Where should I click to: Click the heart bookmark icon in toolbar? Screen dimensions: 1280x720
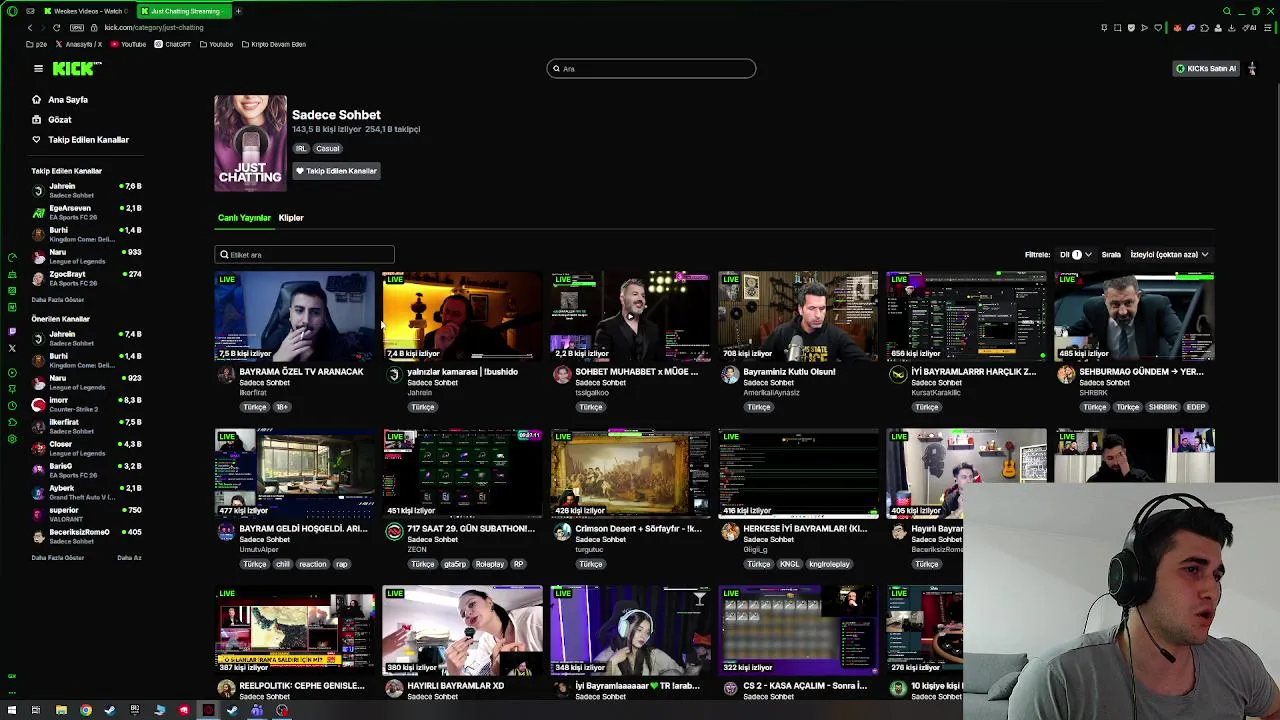[x=1158, y=28]
